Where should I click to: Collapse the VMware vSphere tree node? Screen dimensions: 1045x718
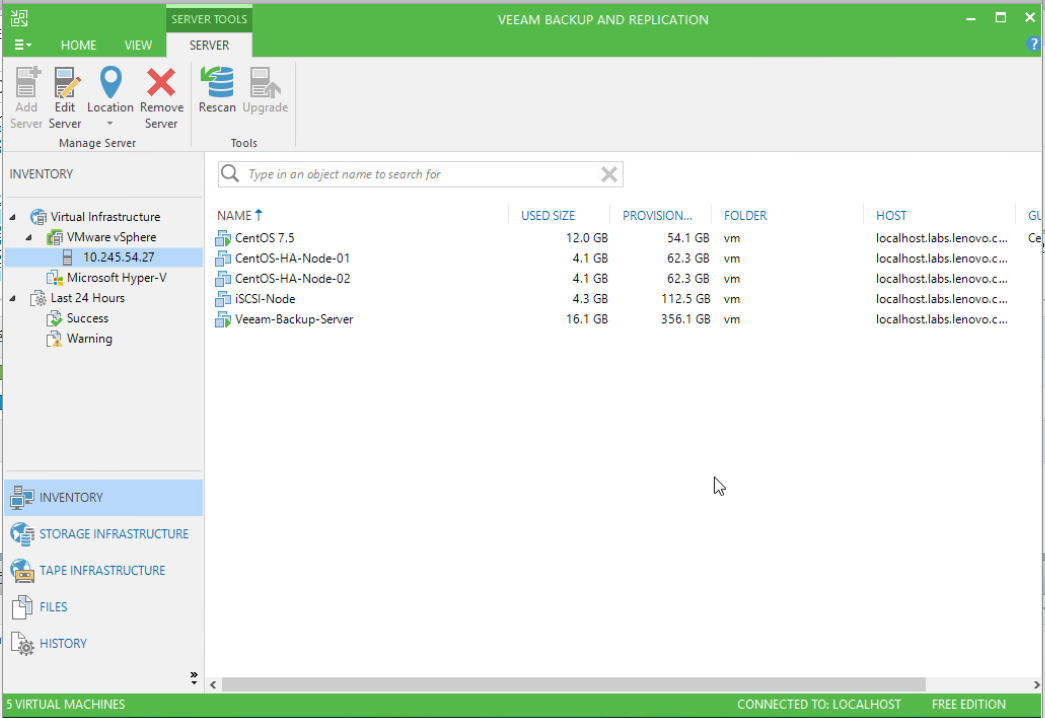click(29, 237)
